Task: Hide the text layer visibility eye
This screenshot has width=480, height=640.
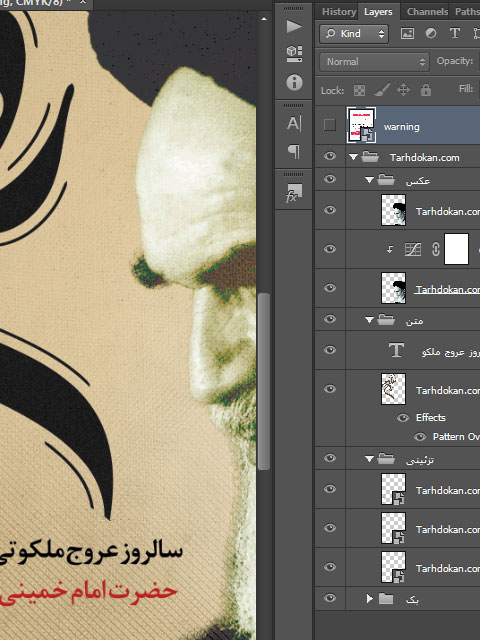Action: tap(330, 350)
